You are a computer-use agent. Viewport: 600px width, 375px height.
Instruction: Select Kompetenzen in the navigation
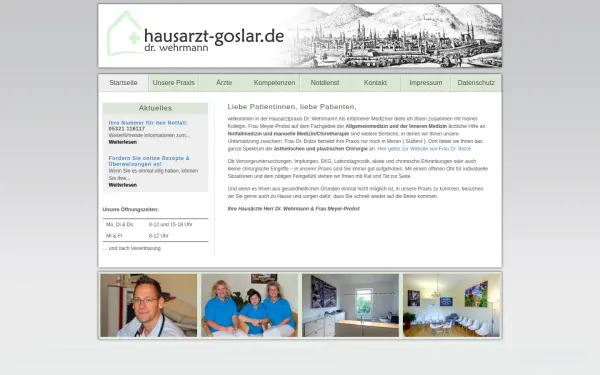(274, 83)
